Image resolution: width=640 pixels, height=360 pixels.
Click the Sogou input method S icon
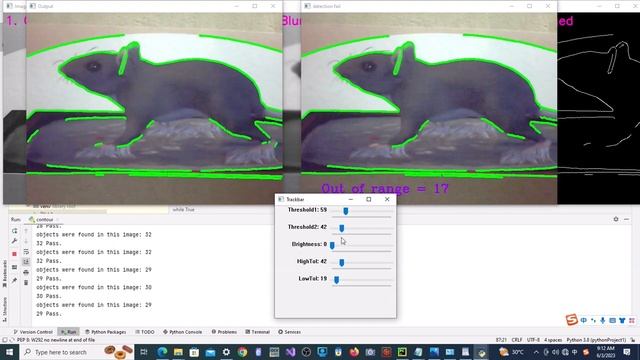pos(571,320)
